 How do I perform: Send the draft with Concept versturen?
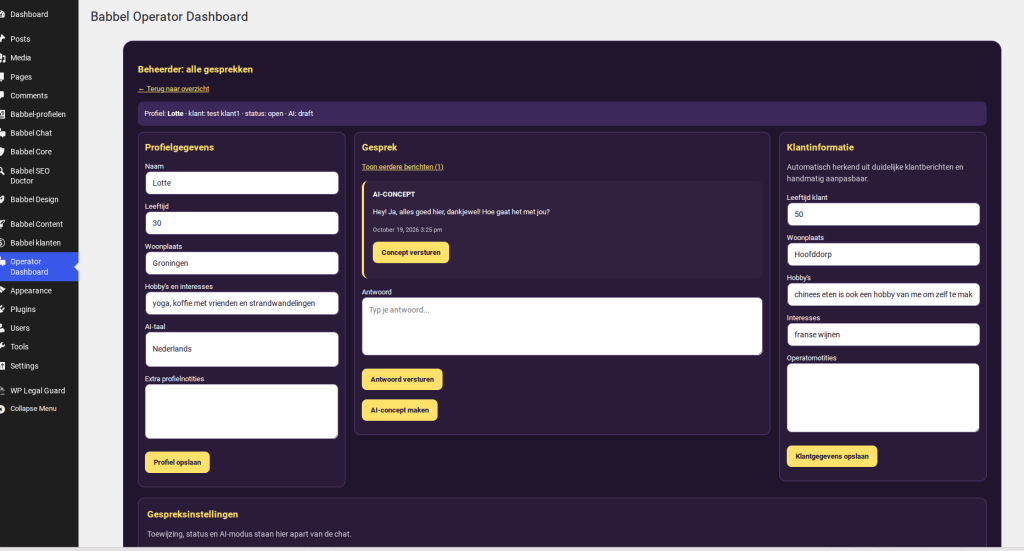click(x=411, y=253)
